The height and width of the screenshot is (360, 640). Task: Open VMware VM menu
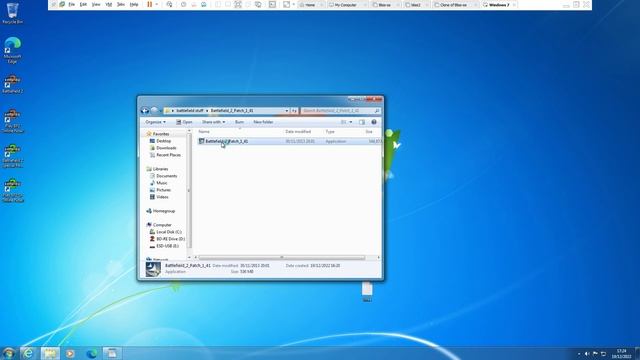109,4
